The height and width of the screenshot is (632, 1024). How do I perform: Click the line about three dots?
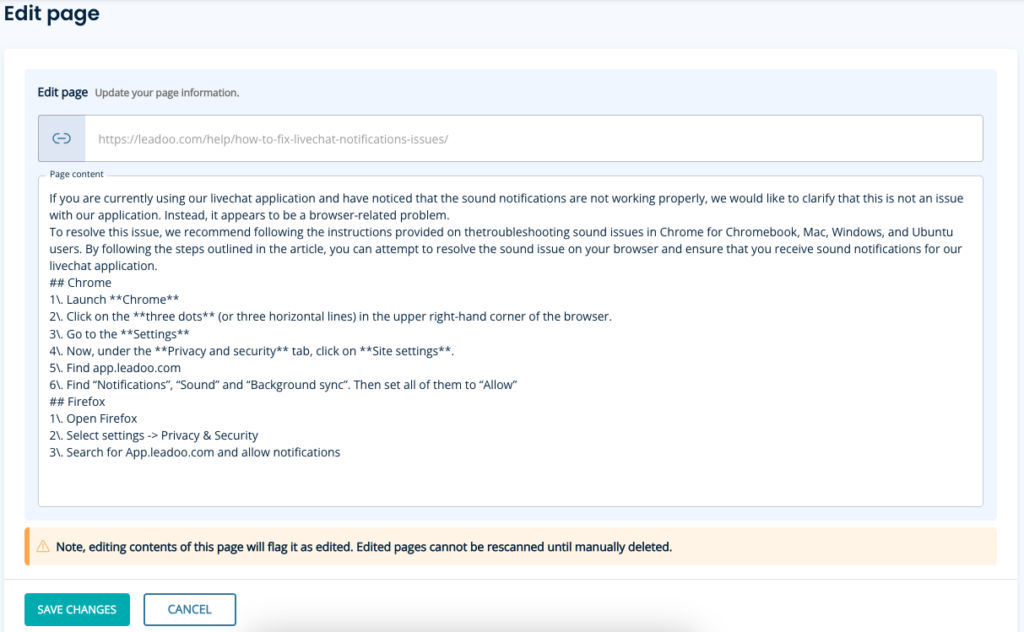tap(330, 317)
